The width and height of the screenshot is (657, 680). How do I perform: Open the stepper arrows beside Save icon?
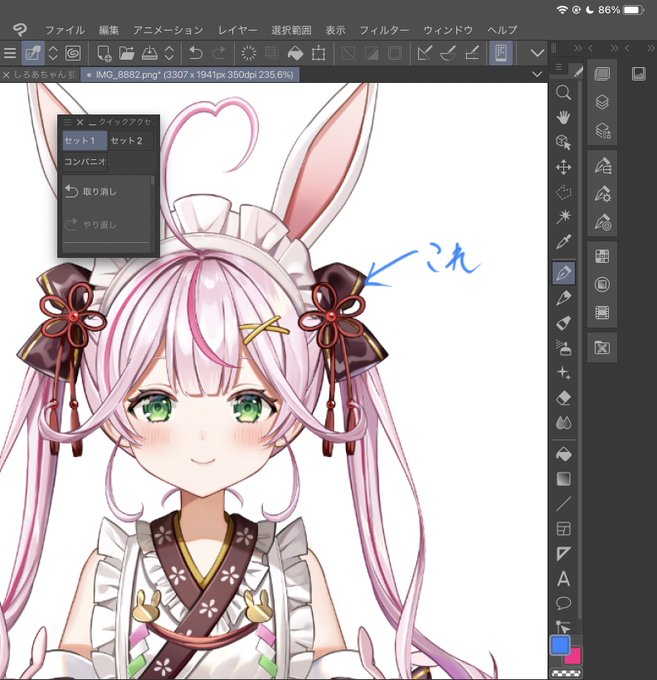(169, 53)
